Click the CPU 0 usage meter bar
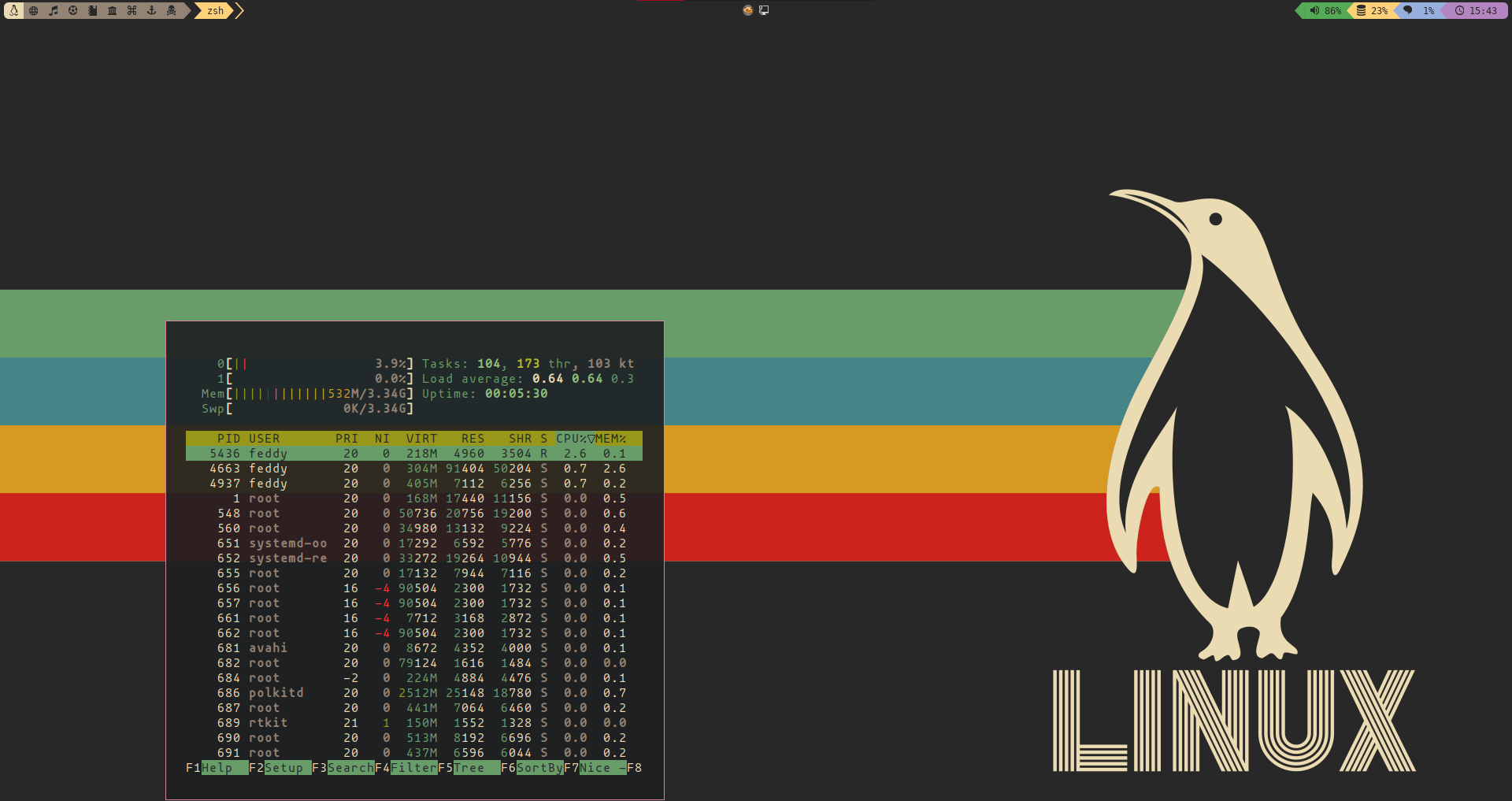 pyautogui.click(x=316, y=364)
